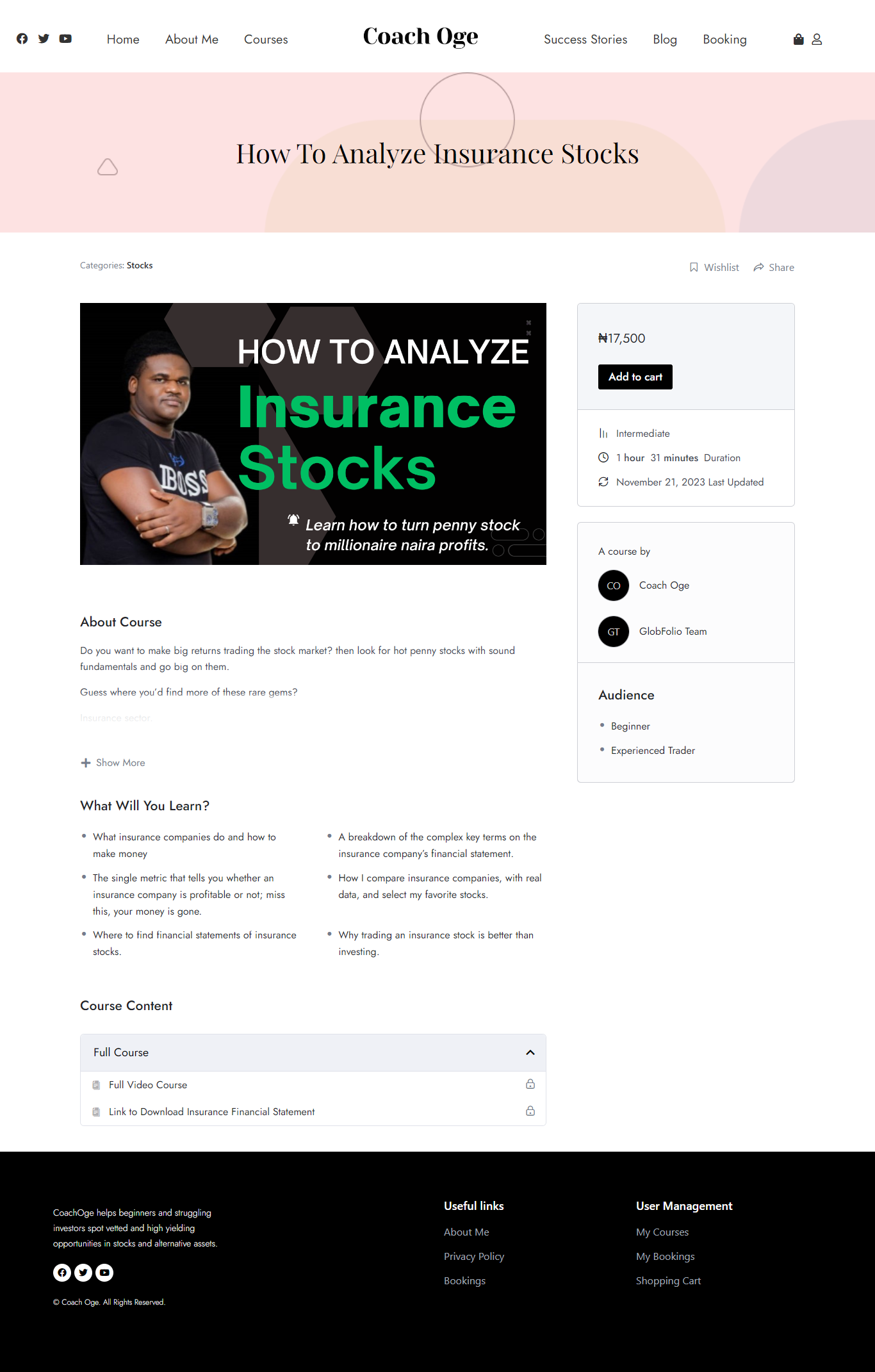This screenshot has height=1372, width=875.
Task: Add the course to your Wishlist
Action: 713,267
